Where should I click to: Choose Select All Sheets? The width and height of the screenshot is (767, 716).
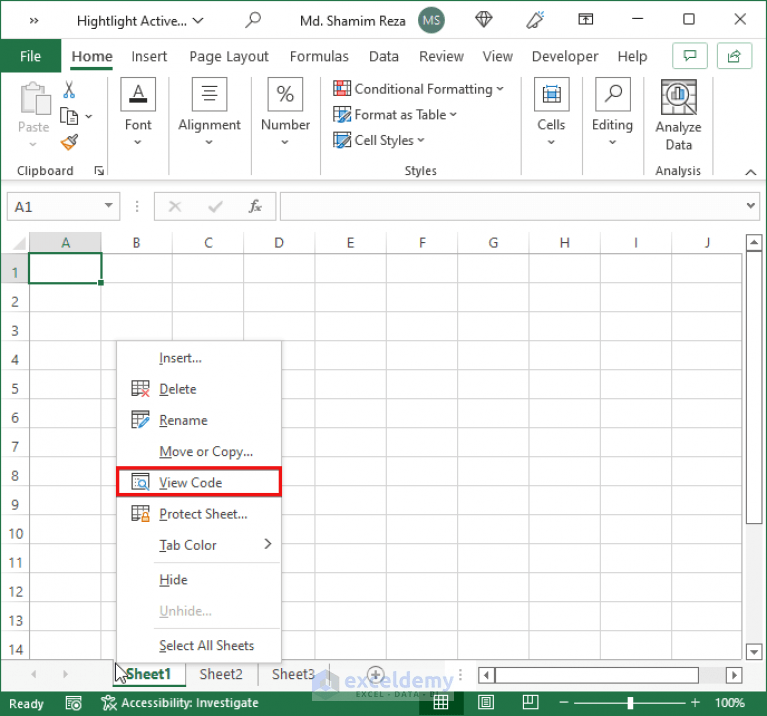click(x=199, y=646)
